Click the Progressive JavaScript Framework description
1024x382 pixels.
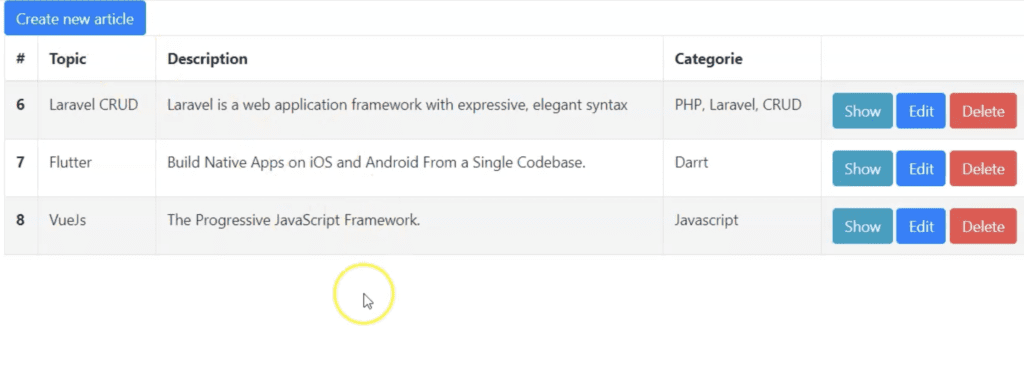tap(293, 220)
